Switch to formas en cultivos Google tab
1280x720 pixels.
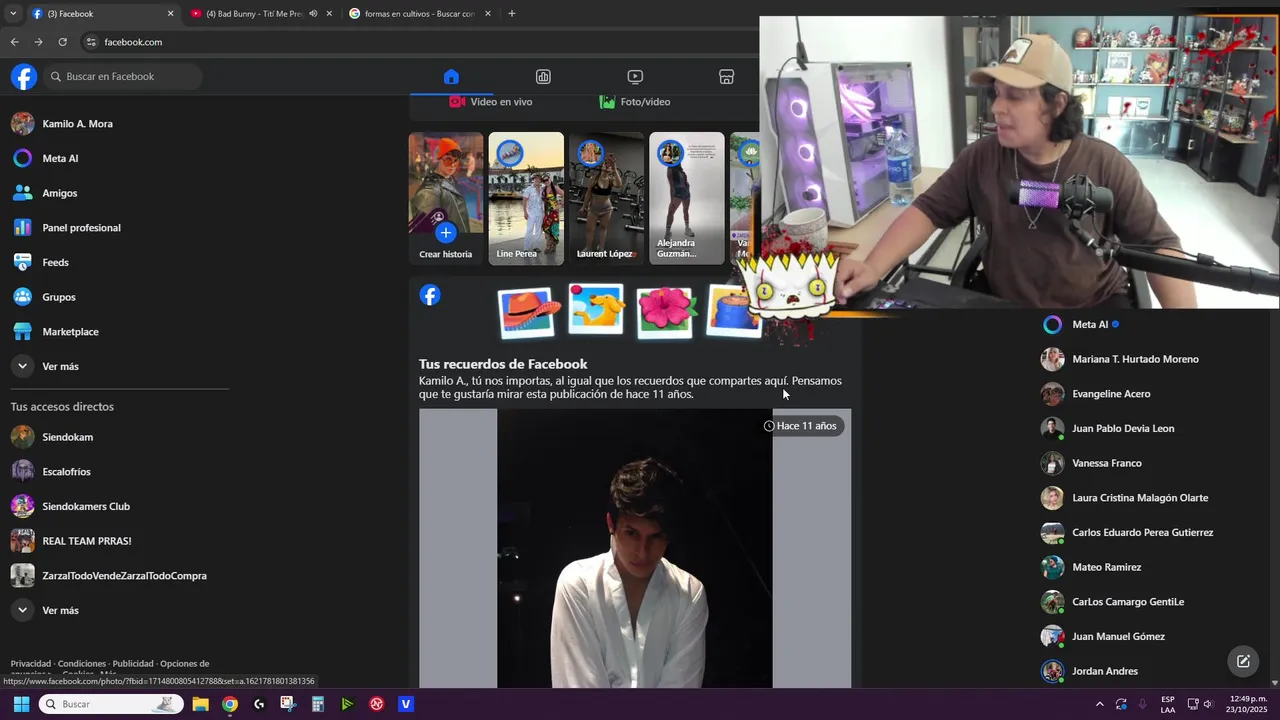point(420,14)
